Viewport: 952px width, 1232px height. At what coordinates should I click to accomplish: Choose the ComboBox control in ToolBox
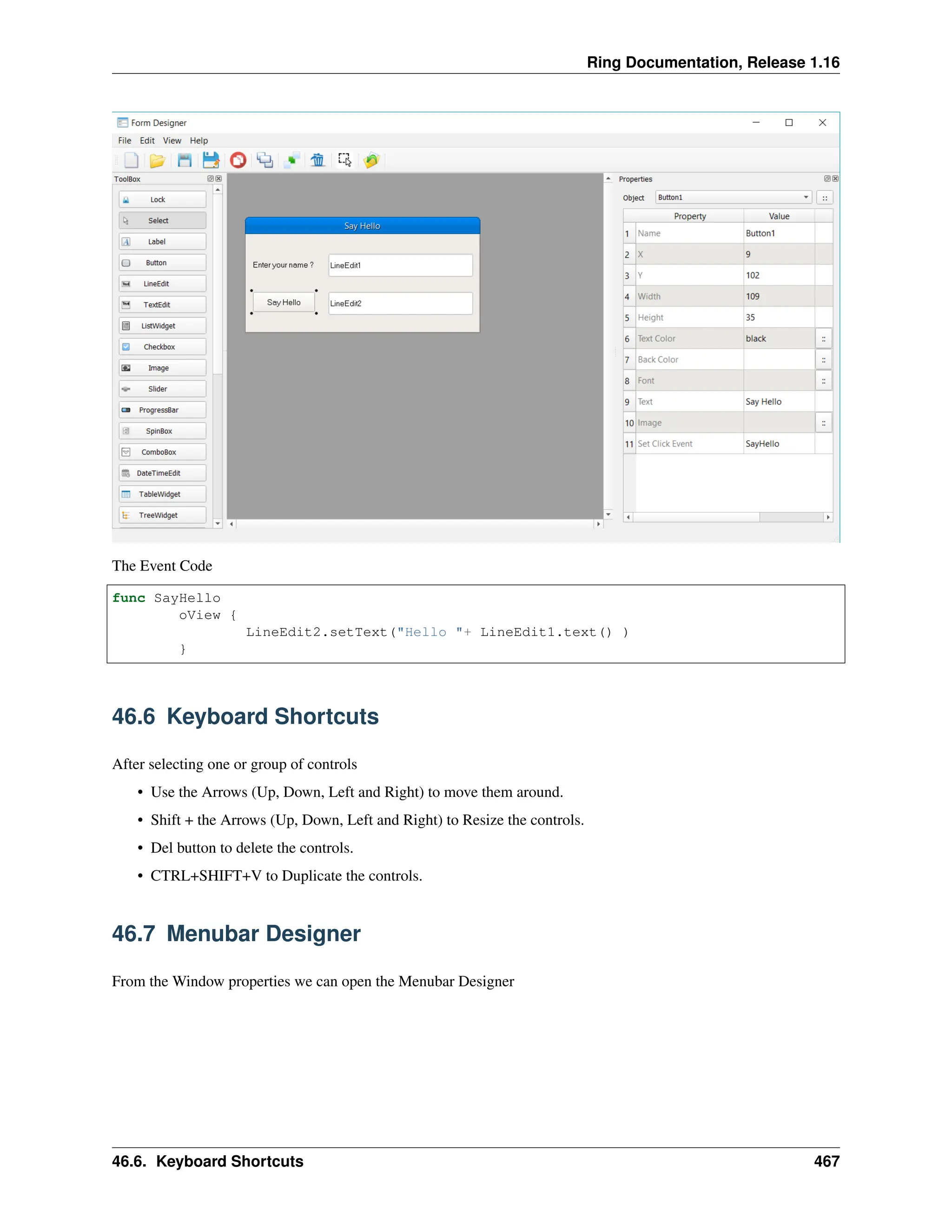click(x=162, y=452)
